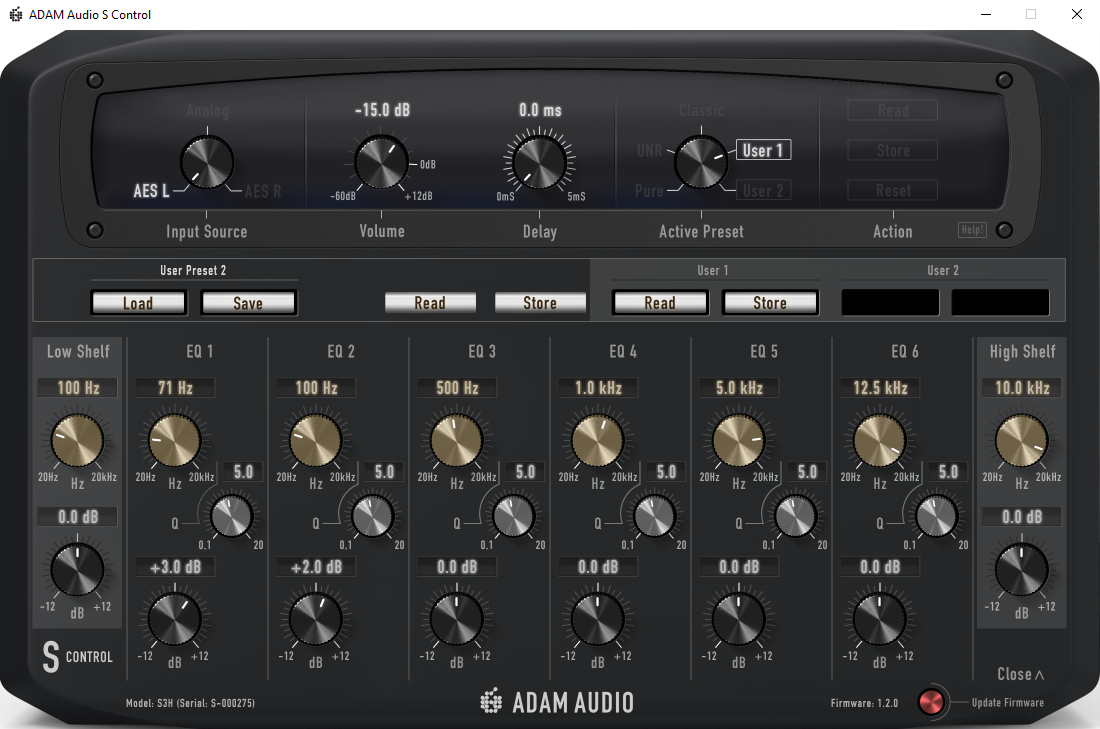Click the EQ 2 gain knob
This screenshot has width=1100, height=729.
click(x=316, y=620)
